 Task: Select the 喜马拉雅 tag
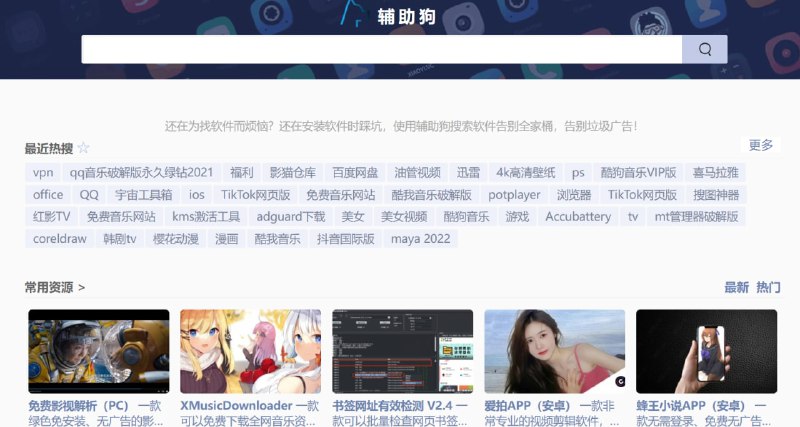(x=715, y=172)
